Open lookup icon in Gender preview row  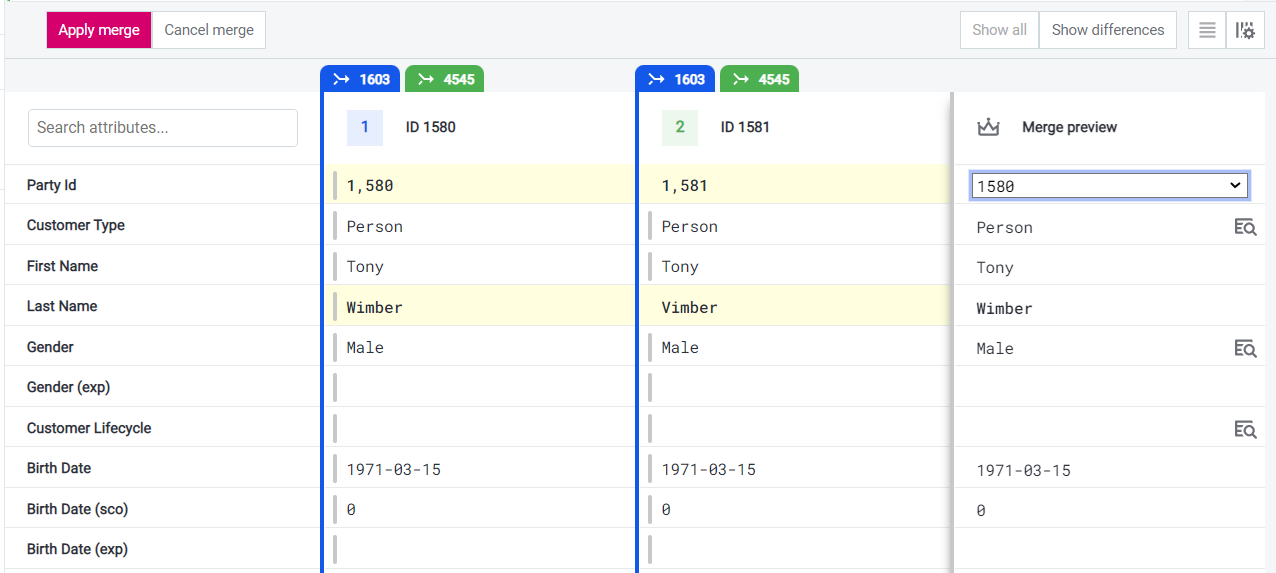pos(1244,348)
